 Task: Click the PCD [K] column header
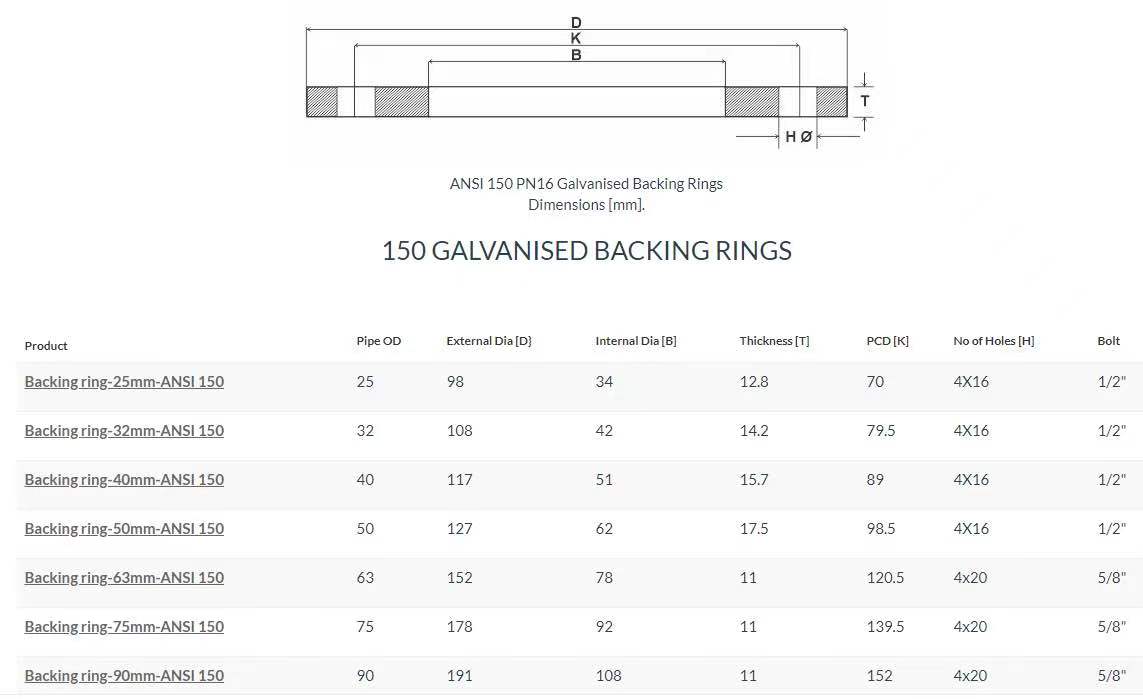click(x=887, y=340)
